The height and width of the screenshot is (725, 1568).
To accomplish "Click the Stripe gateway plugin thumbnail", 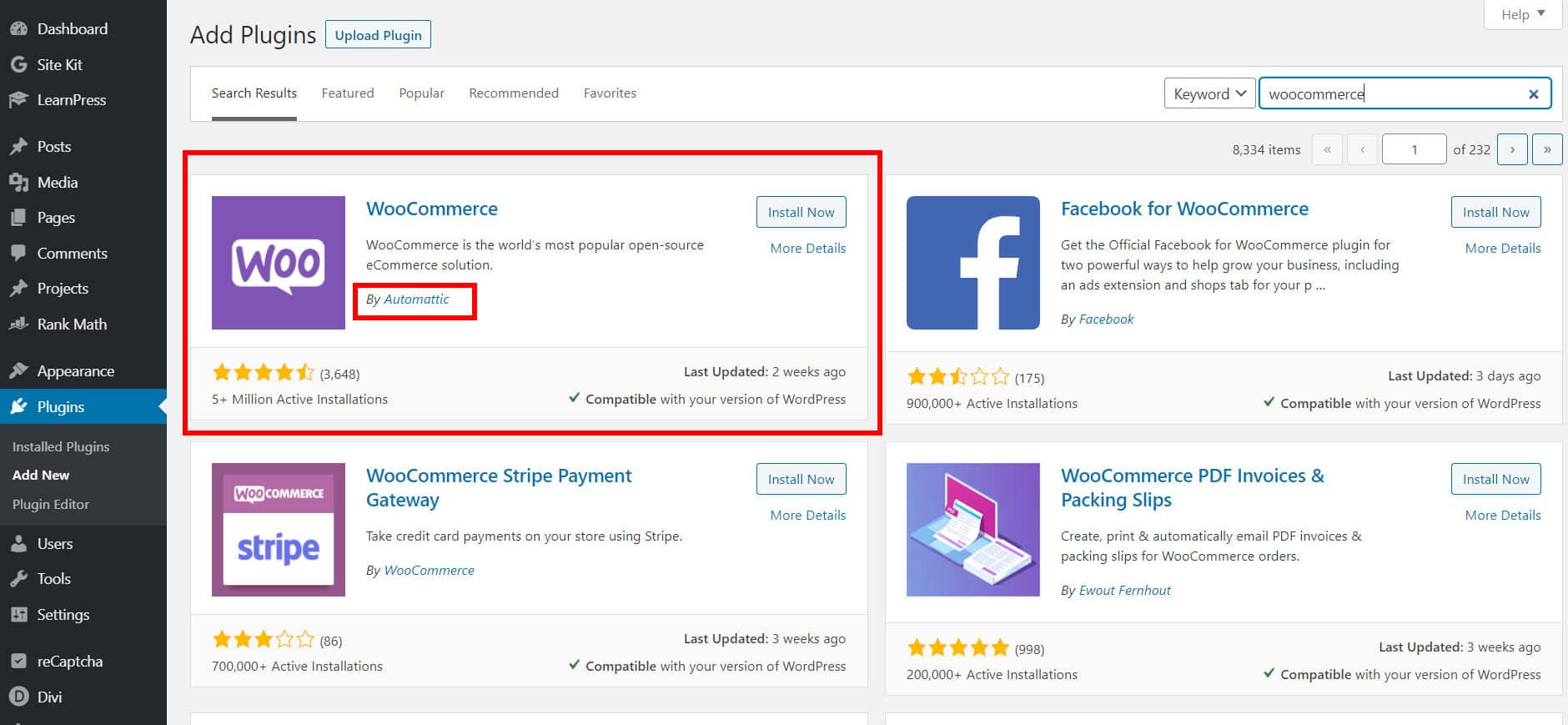I will click(279, 530).
